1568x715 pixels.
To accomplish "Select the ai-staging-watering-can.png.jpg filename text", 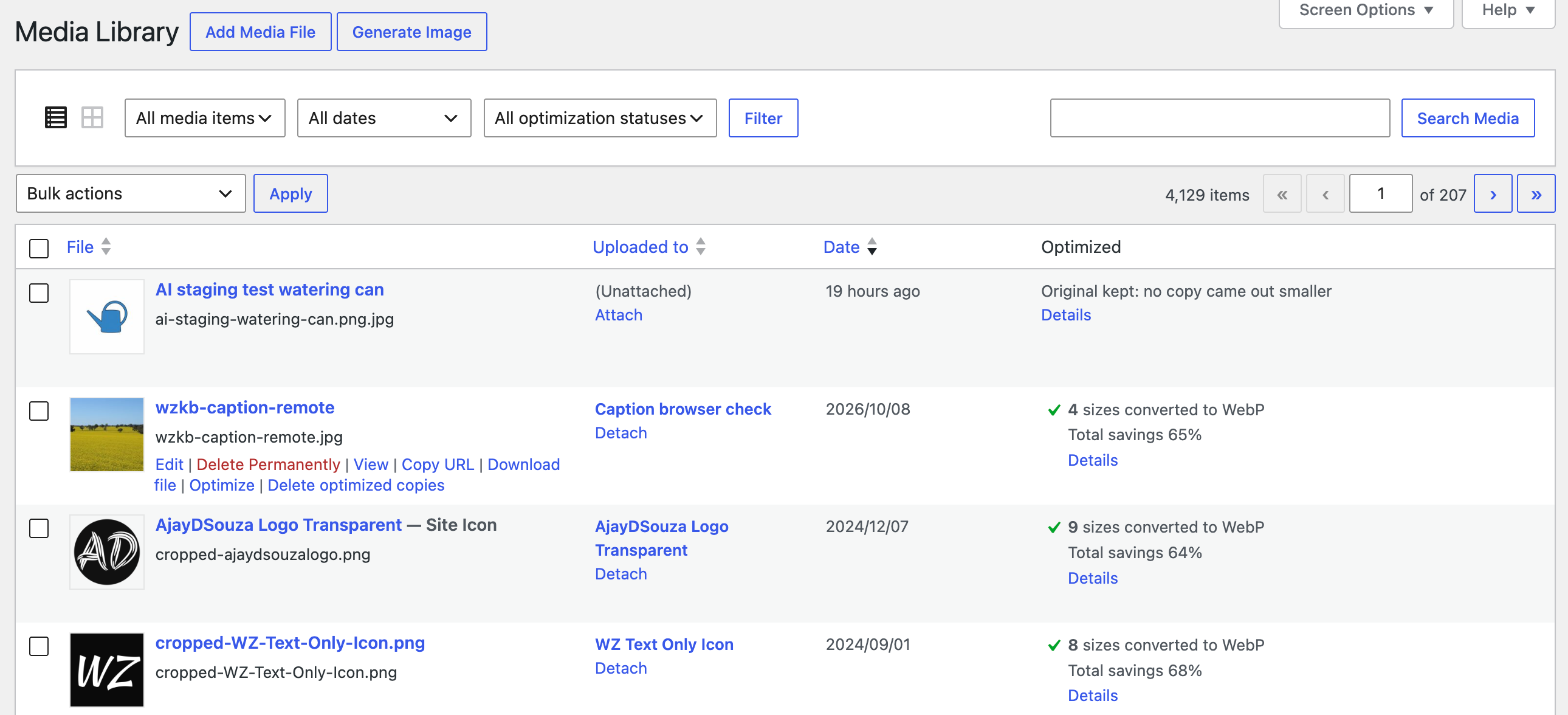I will coord(275,320).
